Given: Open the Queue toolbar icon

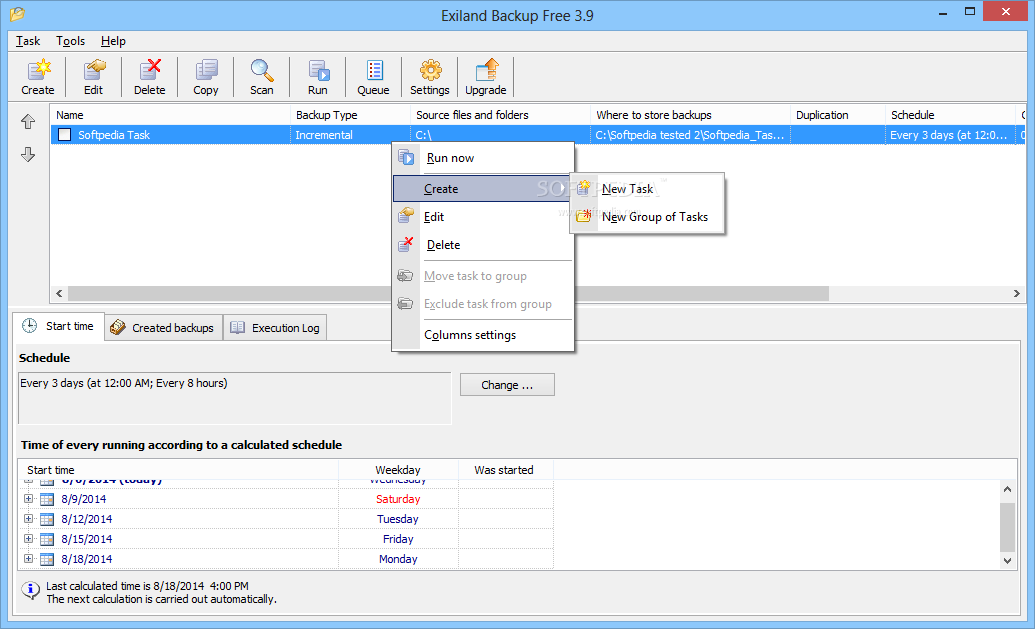Looking at the screenshot, I should click(x=374, y=70).
